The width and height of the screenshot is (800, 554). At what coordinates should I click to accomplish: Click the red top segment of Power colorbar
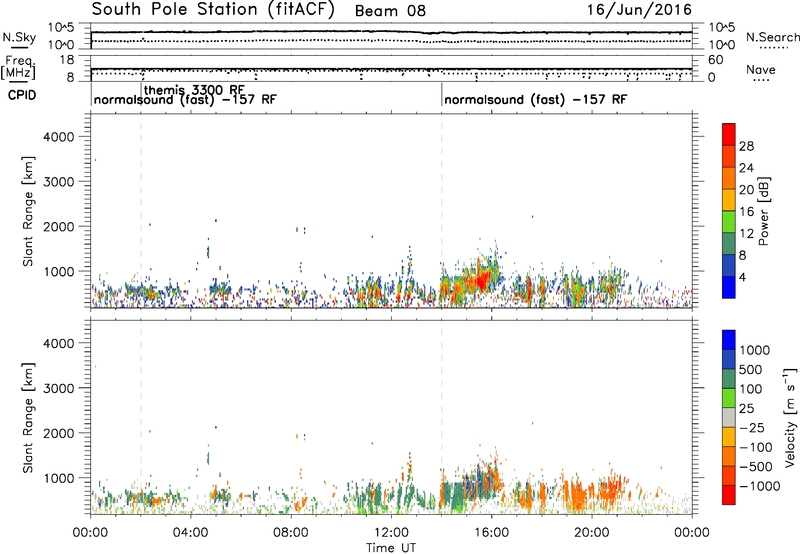pyautogui.click(x=729, y=134)
